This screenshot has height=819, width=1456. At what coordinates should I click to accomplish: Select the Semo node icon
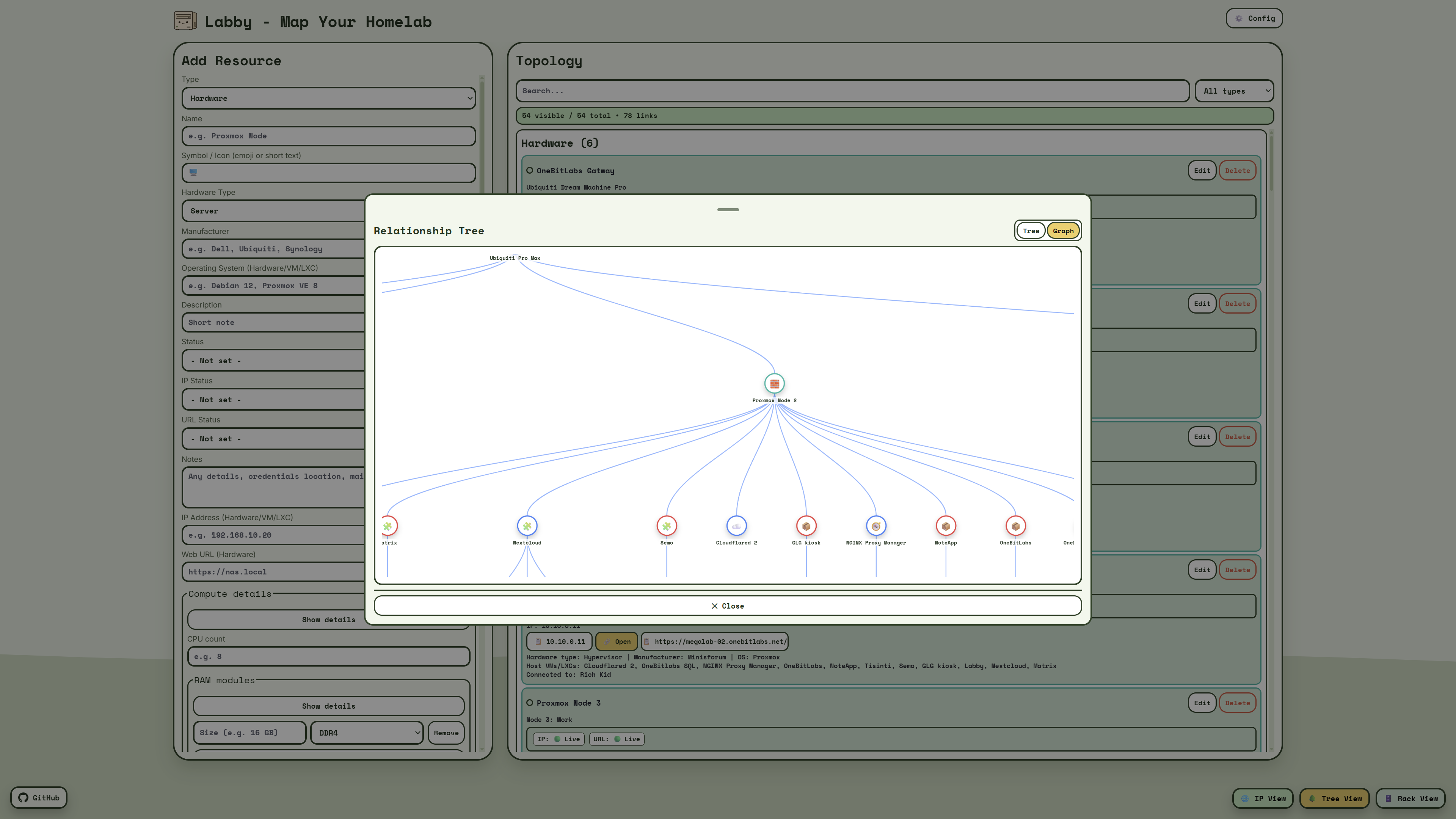pos(667,526)
